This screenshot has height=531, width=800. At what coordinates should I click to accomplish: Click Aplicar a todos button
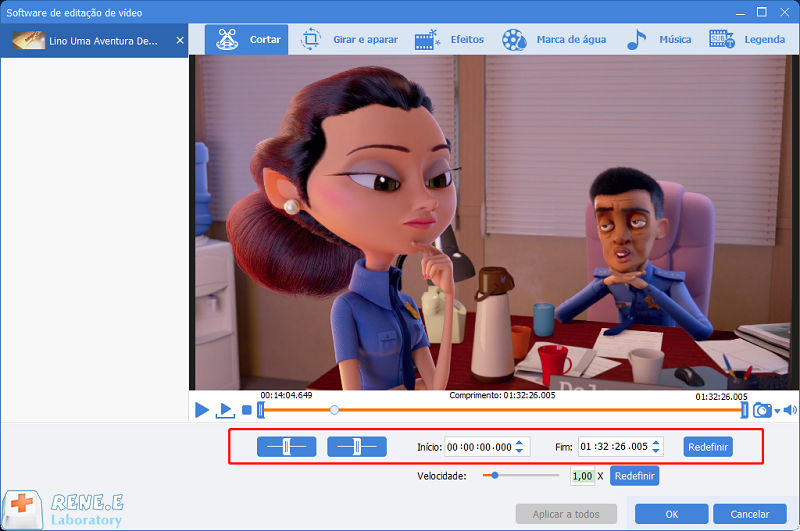click(x=566, y=514)
